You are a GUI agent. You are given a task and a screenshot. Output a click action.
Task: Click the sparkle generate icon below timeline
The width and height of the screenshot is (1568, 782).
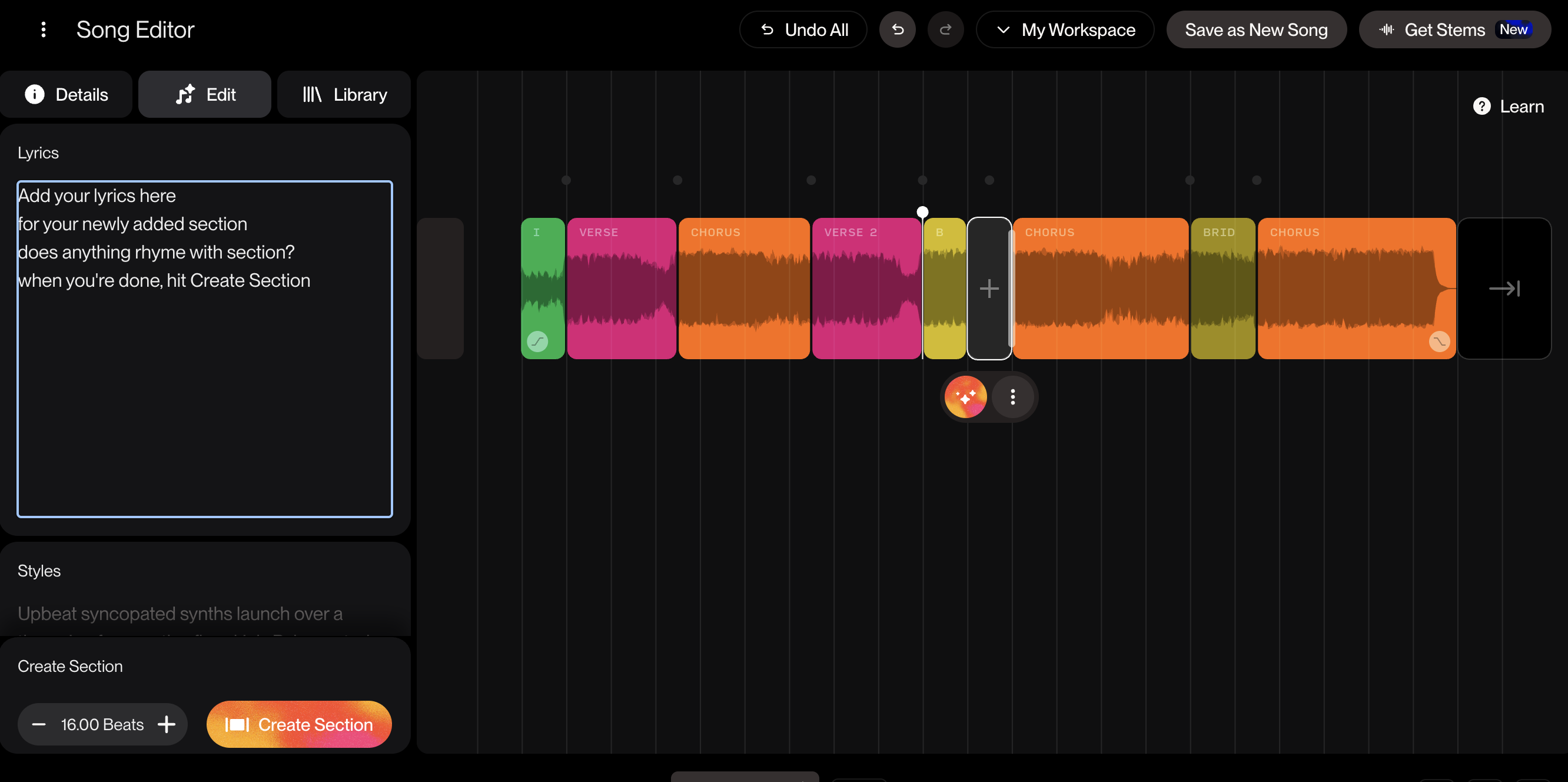tap(965, 397)
